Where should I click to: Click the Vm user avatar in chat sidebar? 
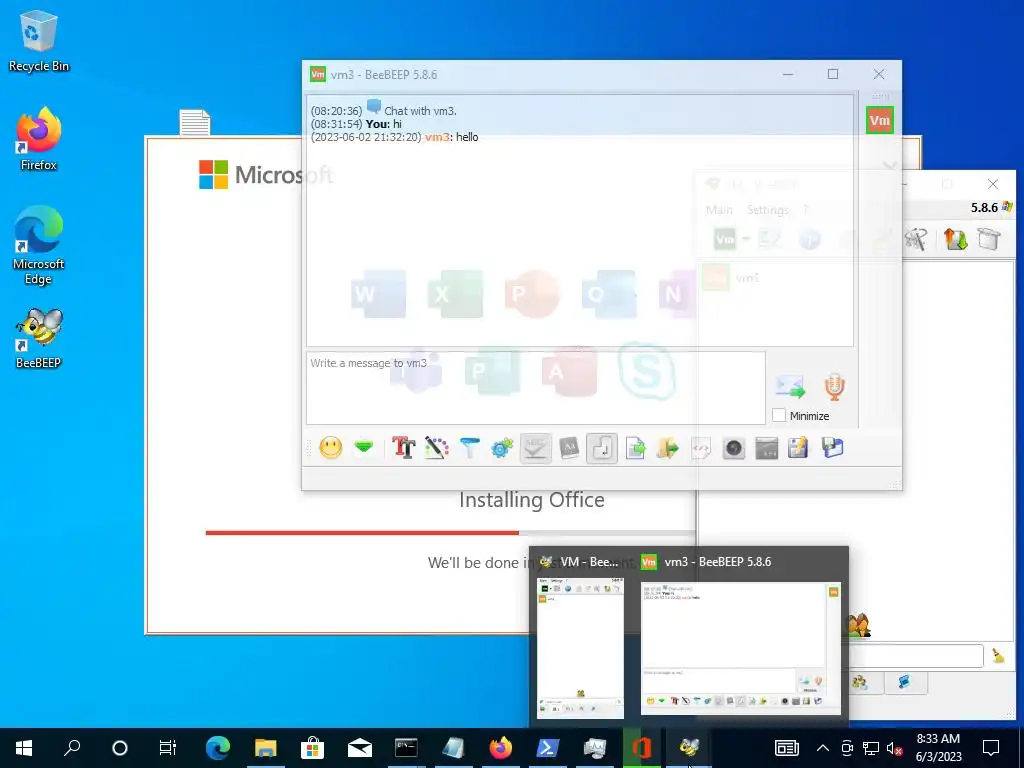click(x=879, y=120)
